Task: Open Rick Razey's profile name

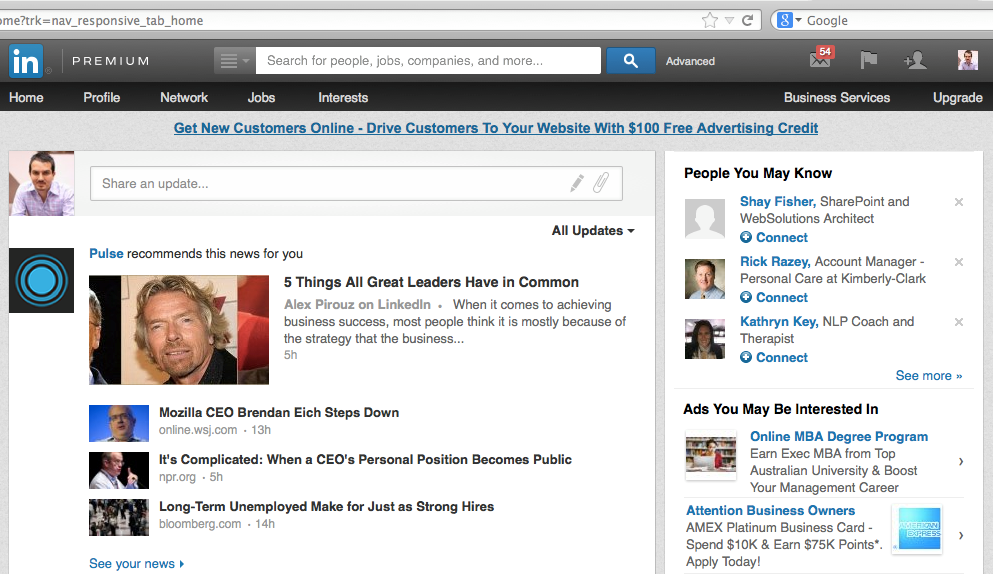Action: 775,262
